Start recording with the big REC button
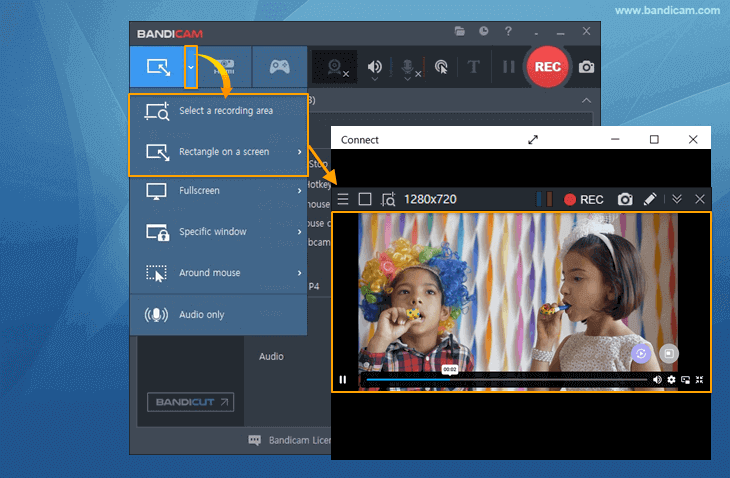This screenshot has height=478, width=730. tap(548, 67)
